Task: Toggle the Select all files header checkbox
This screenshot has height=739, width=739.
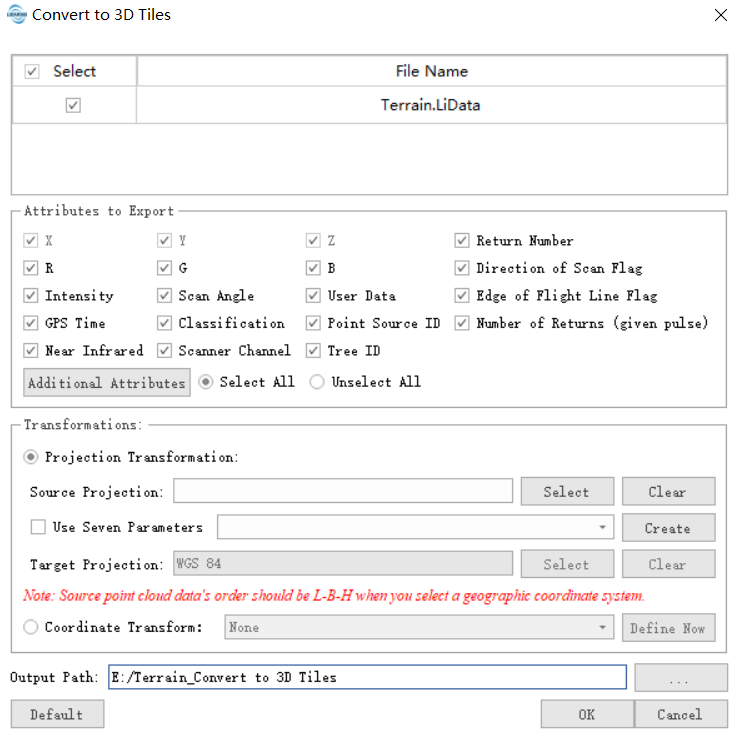Action: (32, 71)
